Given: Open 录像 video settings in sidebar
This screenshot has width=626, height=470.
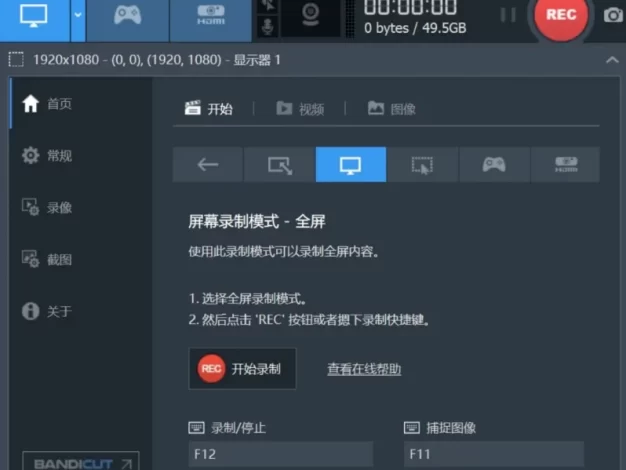Looking at the screenshot, I should [47, 207].
